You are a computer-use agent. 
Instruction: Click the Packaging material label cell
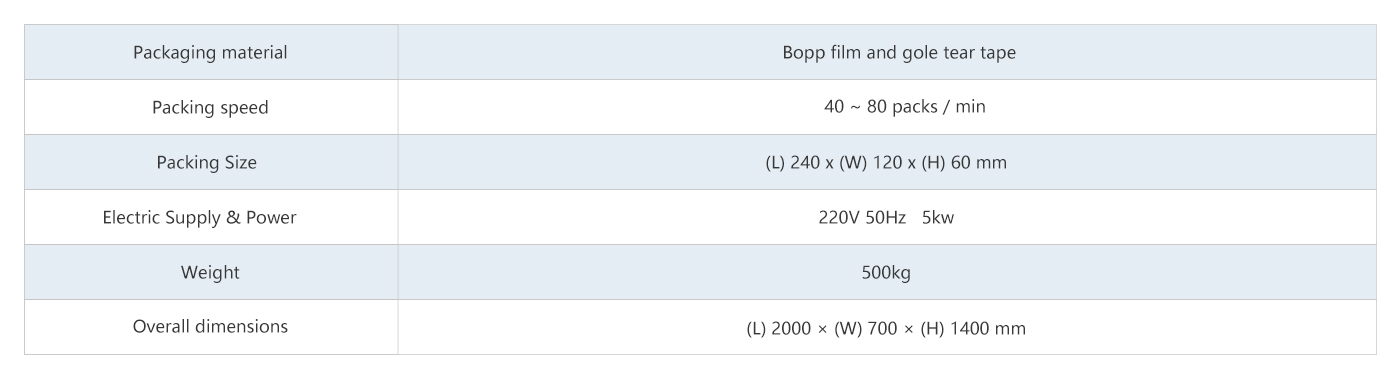211,52
